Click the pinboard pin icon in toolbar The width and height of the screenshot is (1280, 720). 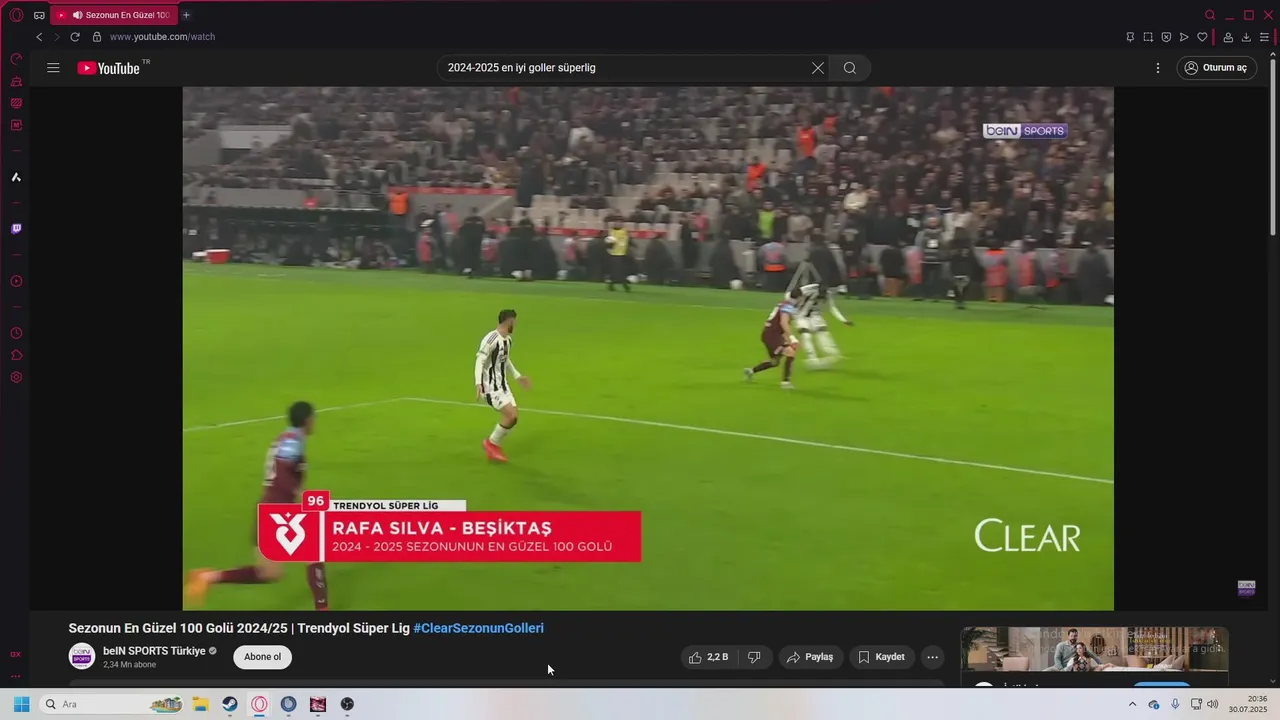tap(1130, 37)
